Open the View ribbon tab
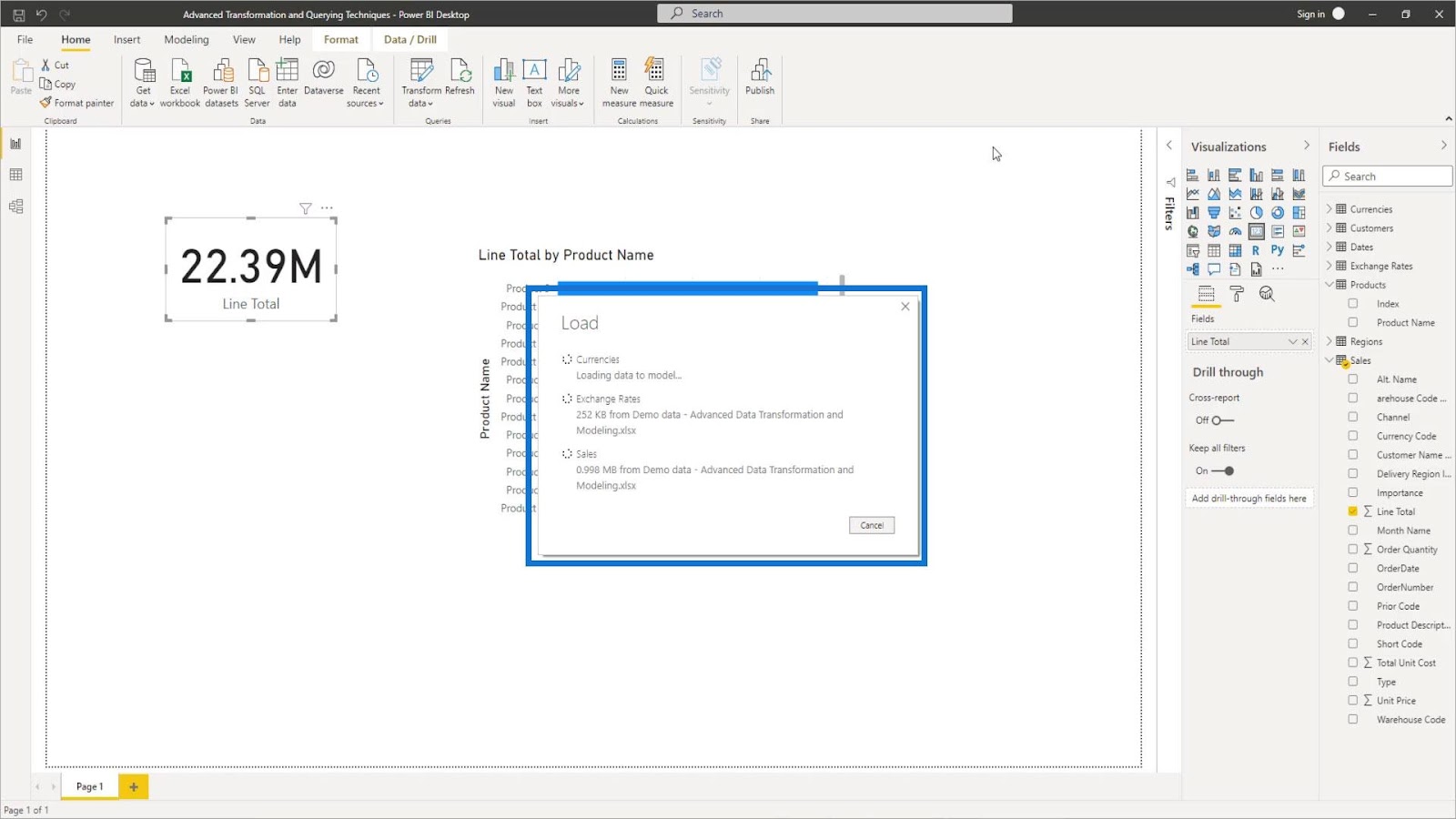The width and height of the screenshot is (1456, 819). pyautogui.click(x=244, y=40)
